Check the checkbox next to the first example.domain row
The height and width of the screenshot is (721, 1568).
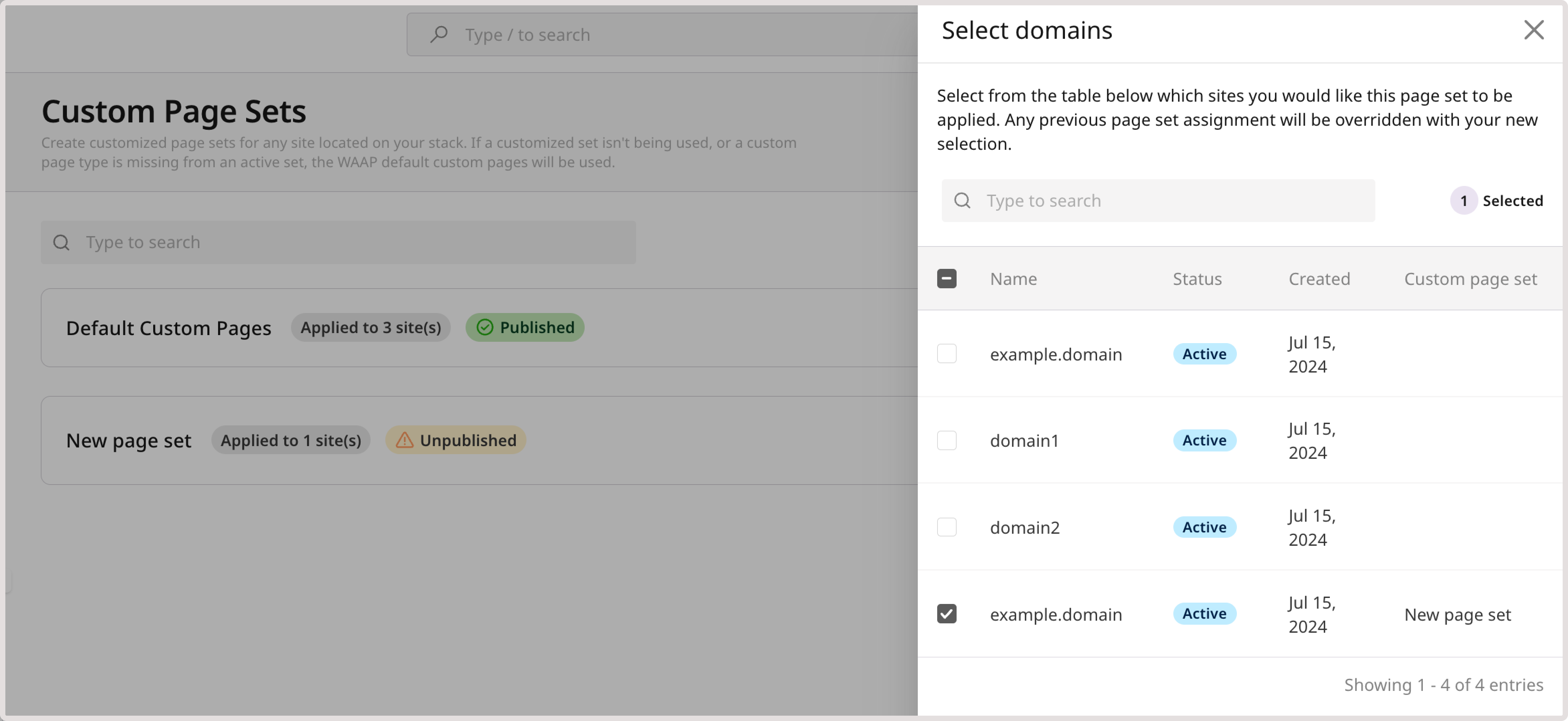pos(947,353)
